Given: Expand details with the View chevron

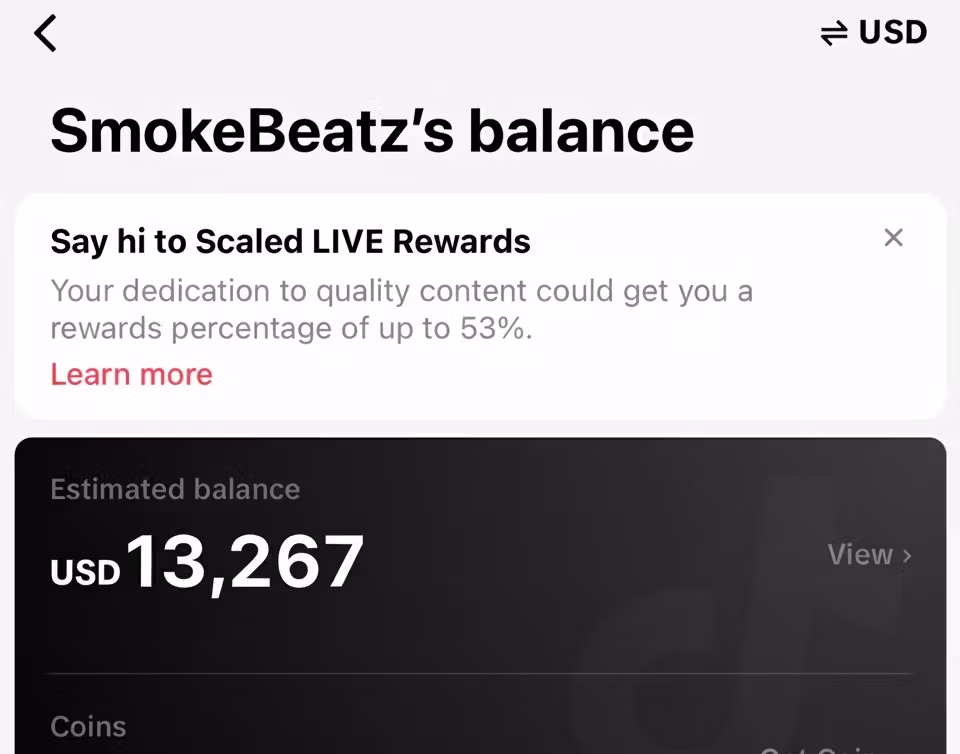Looking at the screenshot, I should coord(907,556).
